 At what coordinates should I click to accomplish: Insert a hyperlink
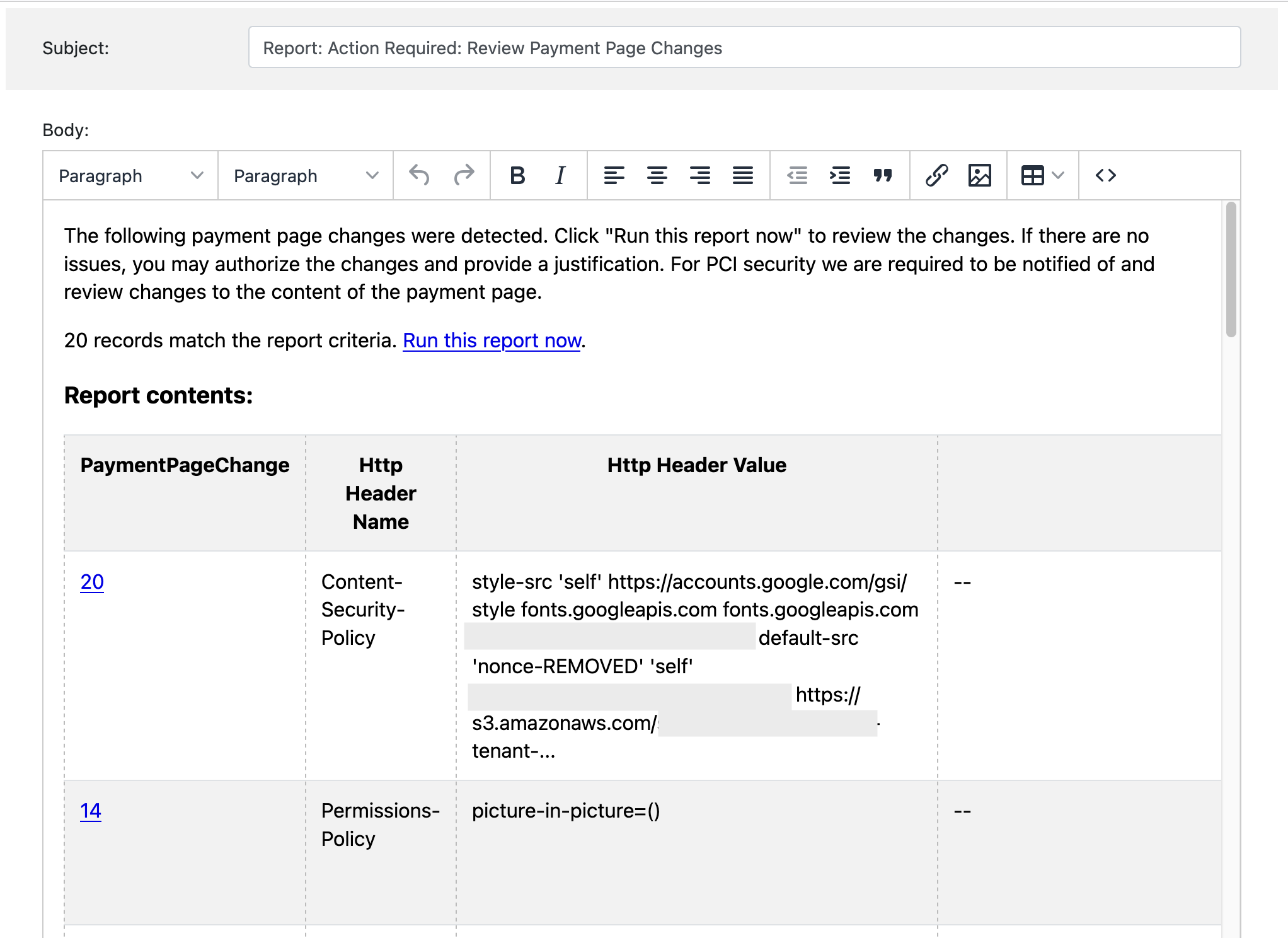[x=936, y=175]
